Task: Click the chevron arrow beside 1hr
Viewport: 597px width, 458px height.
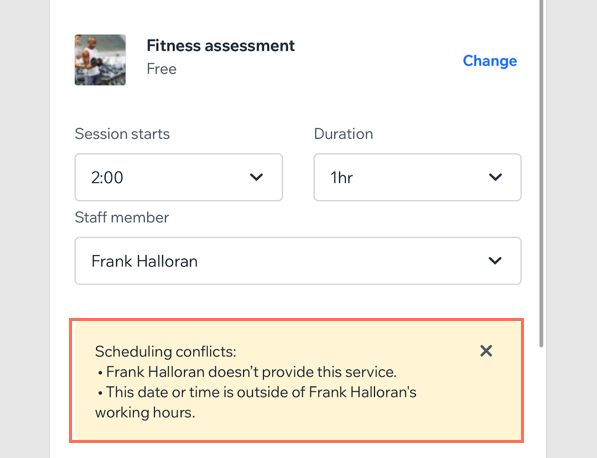Action: [x=495, y=177]
